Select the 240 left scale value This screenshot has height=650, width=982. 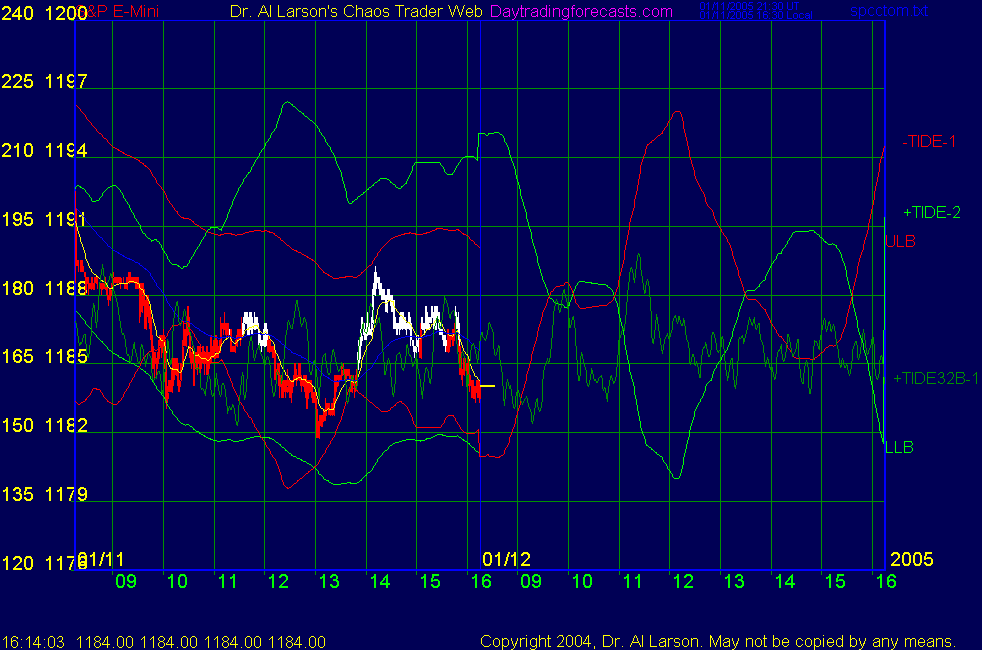tap(19, 13)
